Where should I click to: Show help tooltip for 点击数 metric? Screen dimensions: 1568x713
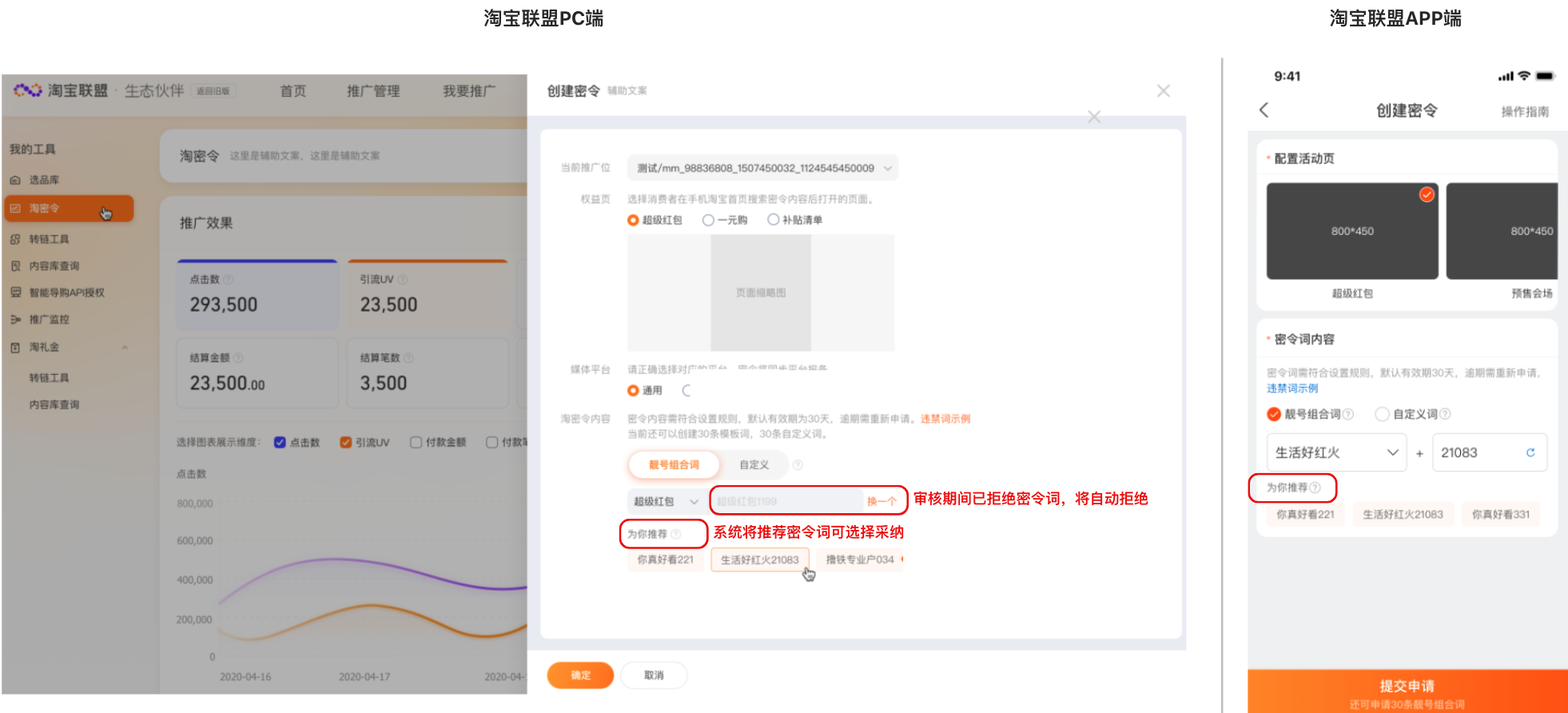[x=229, y=280]
